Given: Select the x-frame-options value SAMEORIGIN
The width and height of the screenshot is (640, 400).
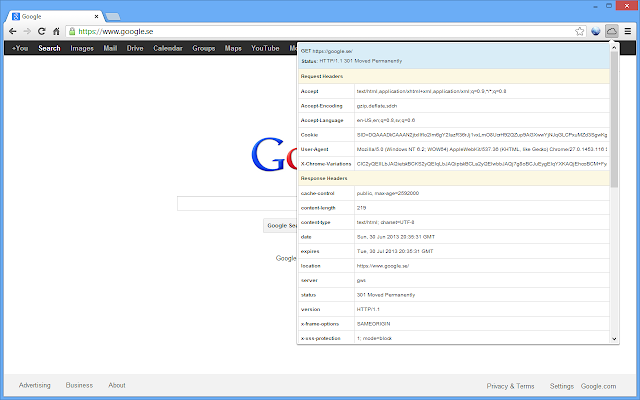Looking at the screenshot, I should pos(373,324).
